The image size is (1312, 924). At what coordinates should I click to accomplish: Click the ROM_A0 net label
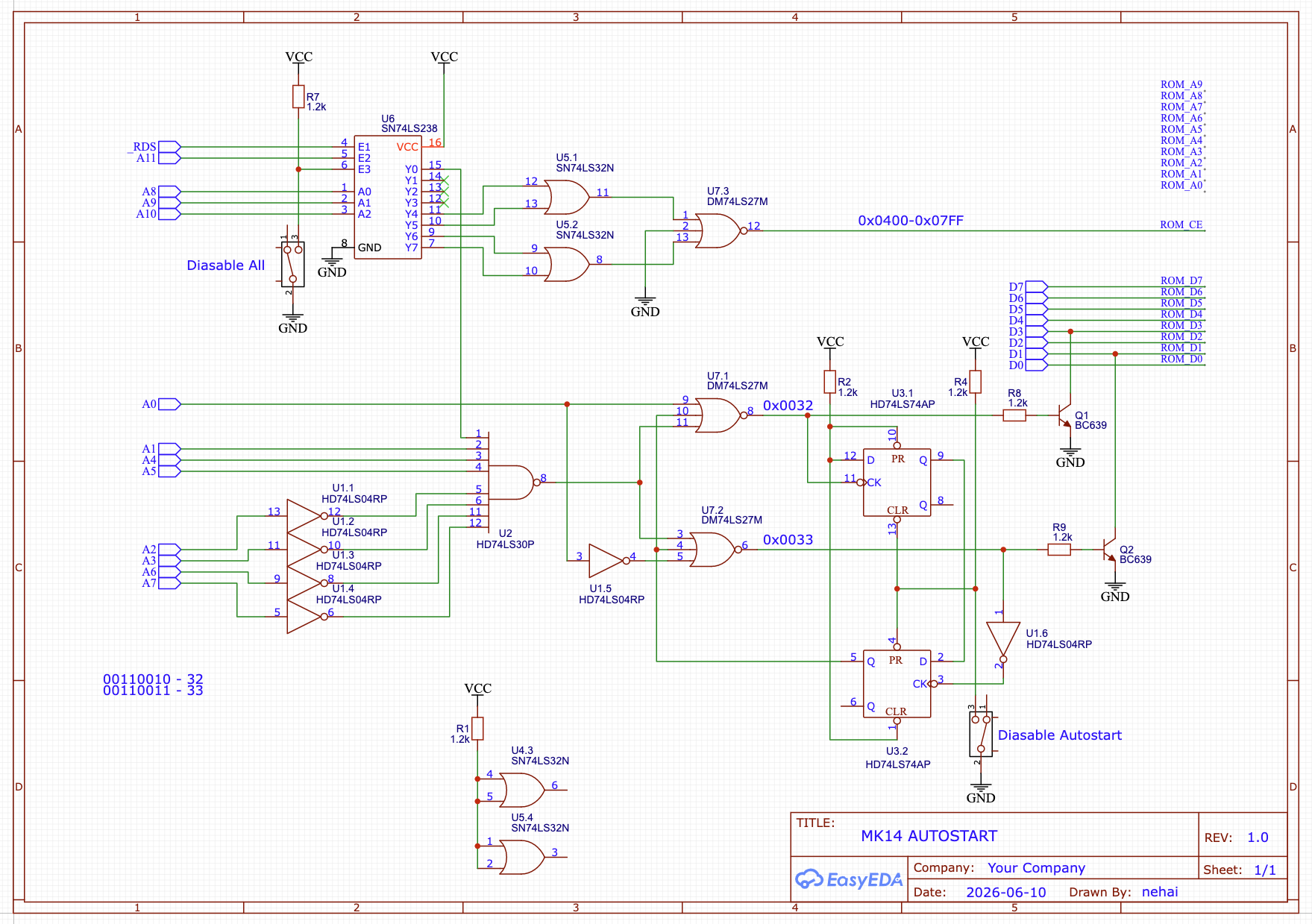(x=1181, y=186)
